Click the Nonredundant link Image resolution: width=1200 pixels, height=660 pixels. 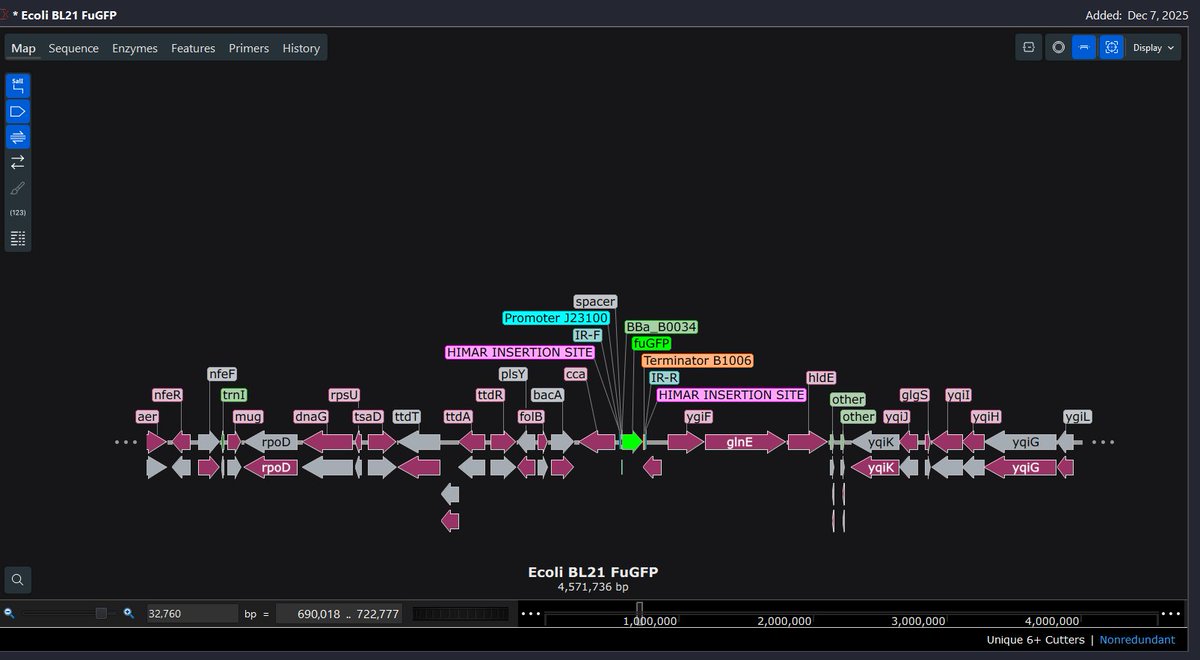[x=1137, y=639]
